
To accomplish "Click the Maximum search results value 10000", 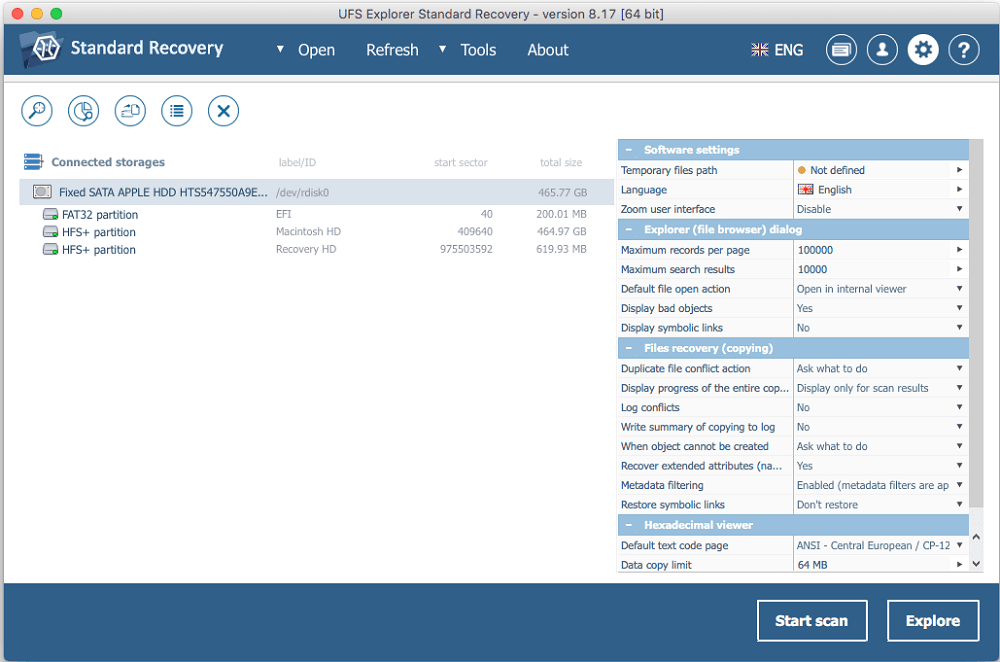I will (x=812, y=269).
